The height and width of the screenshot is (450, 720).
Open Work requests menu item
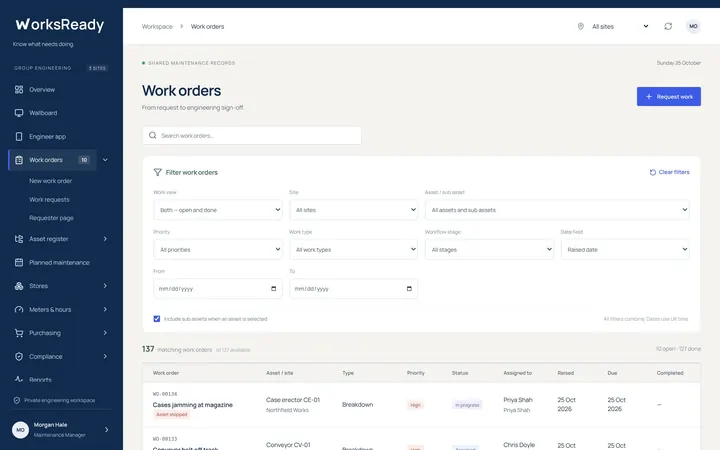(x=49, y=200)
